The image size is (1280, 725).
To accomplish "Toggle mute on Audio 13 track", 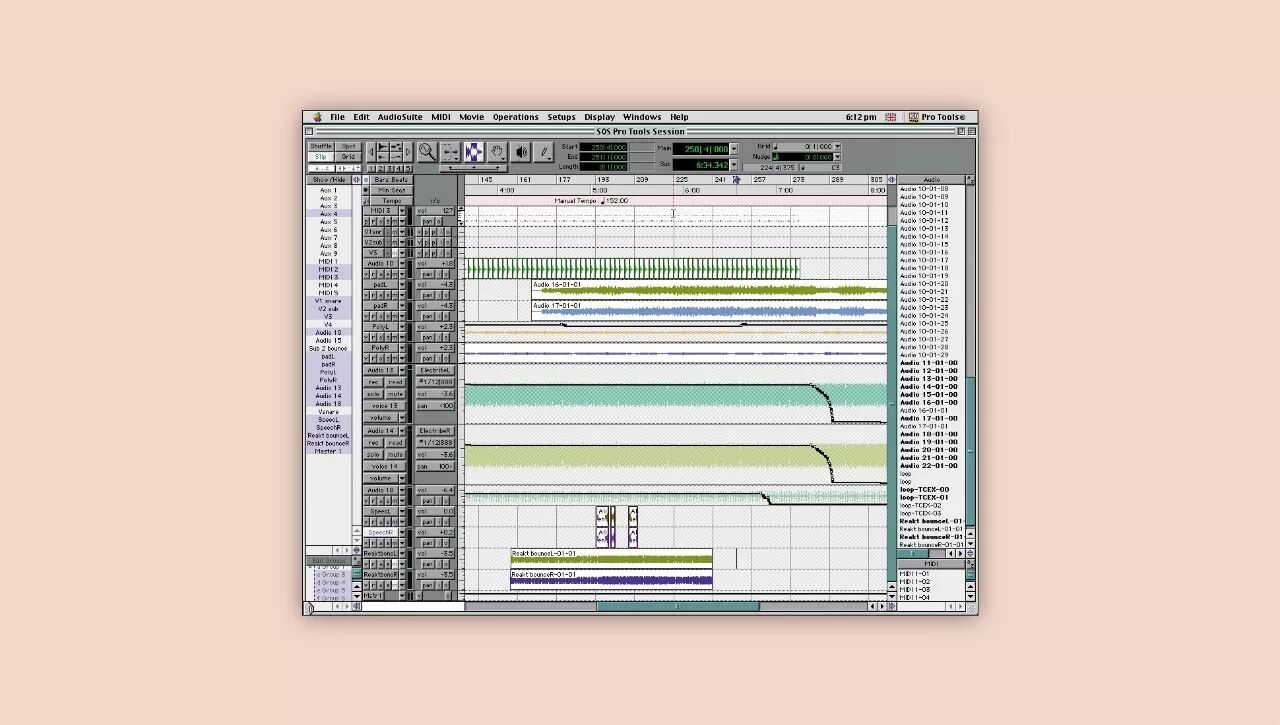I will (396, 394).
